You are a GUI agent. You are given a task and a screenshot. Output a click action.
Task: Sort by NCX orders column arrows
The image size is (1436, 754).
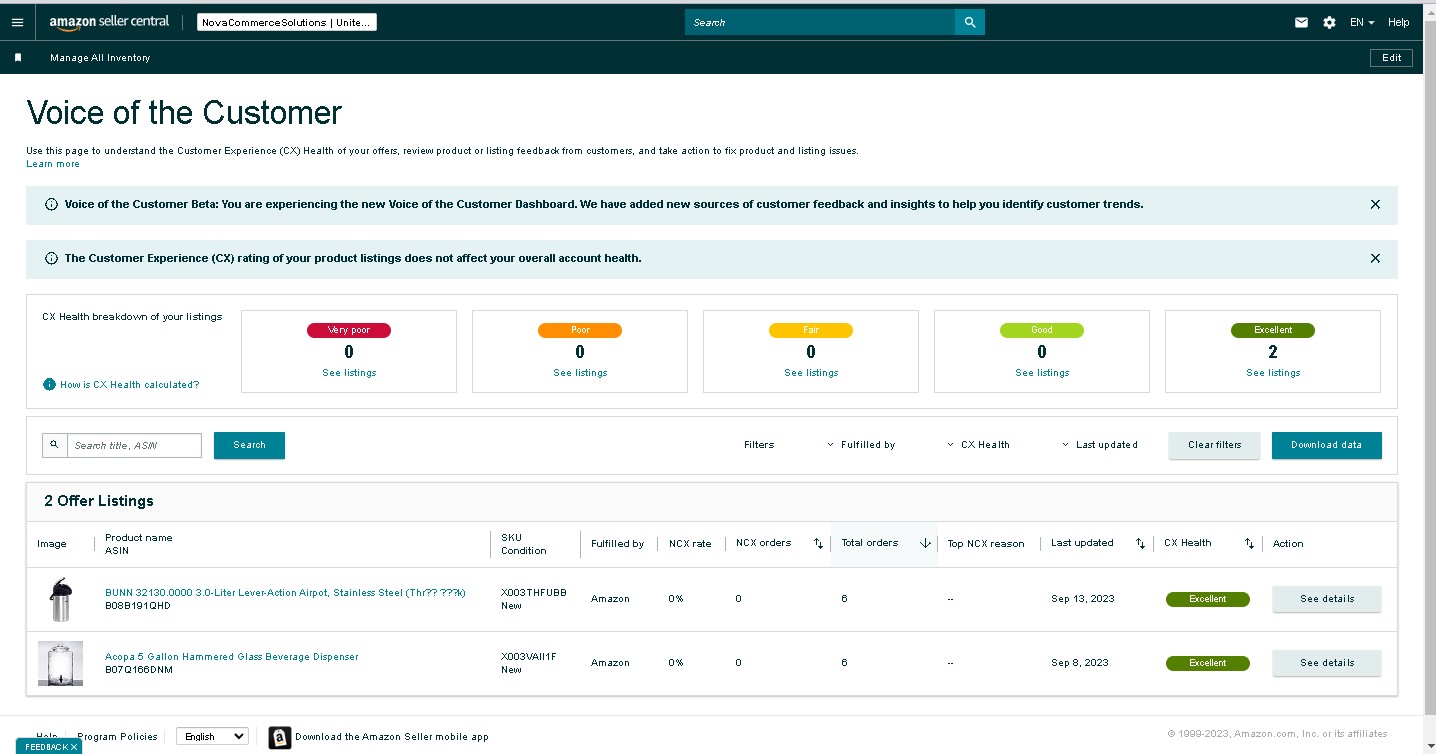point(818,544)
